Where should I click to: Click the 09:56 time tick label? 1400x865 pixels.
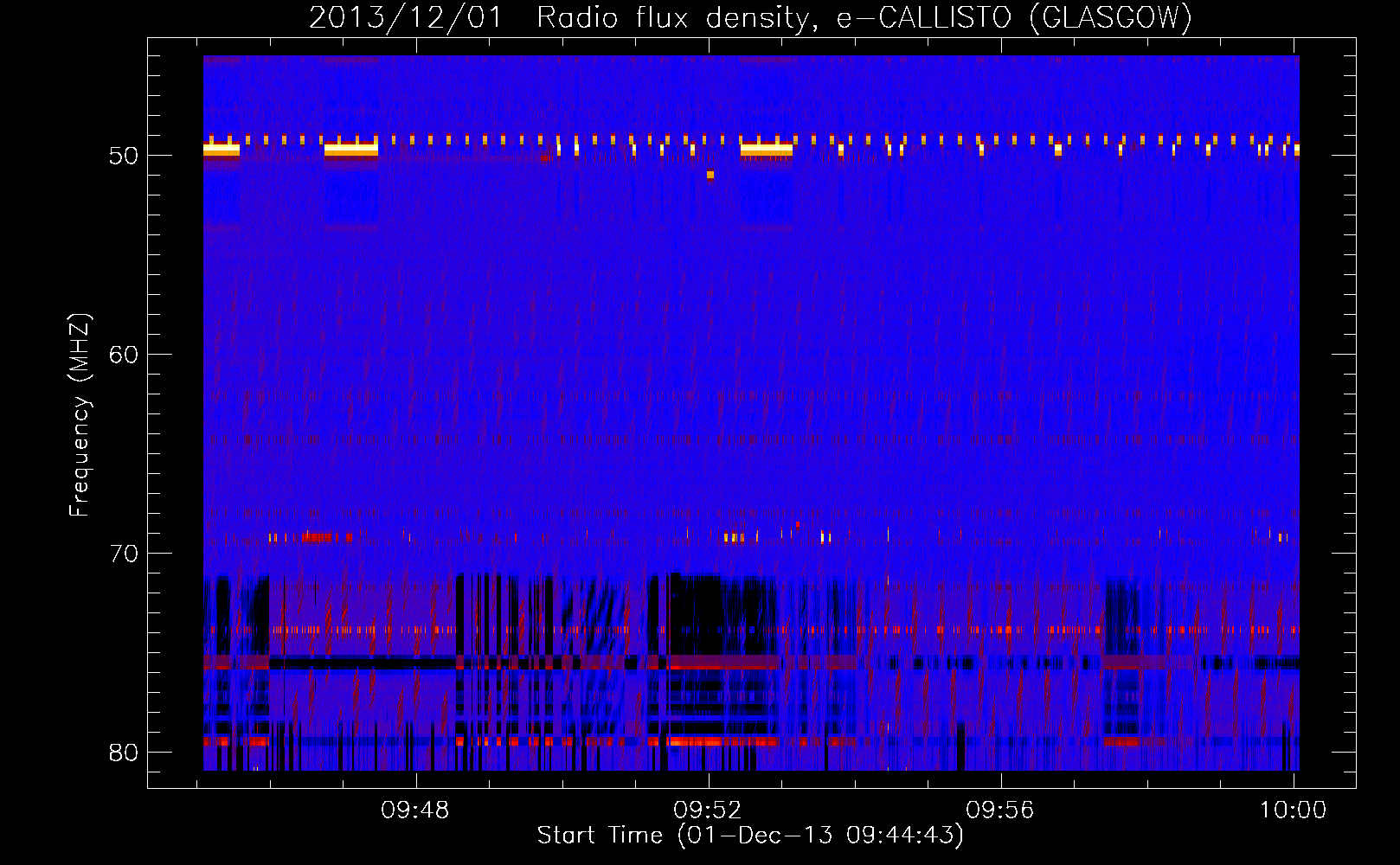pyautogui.click(x=1000, y=810)
